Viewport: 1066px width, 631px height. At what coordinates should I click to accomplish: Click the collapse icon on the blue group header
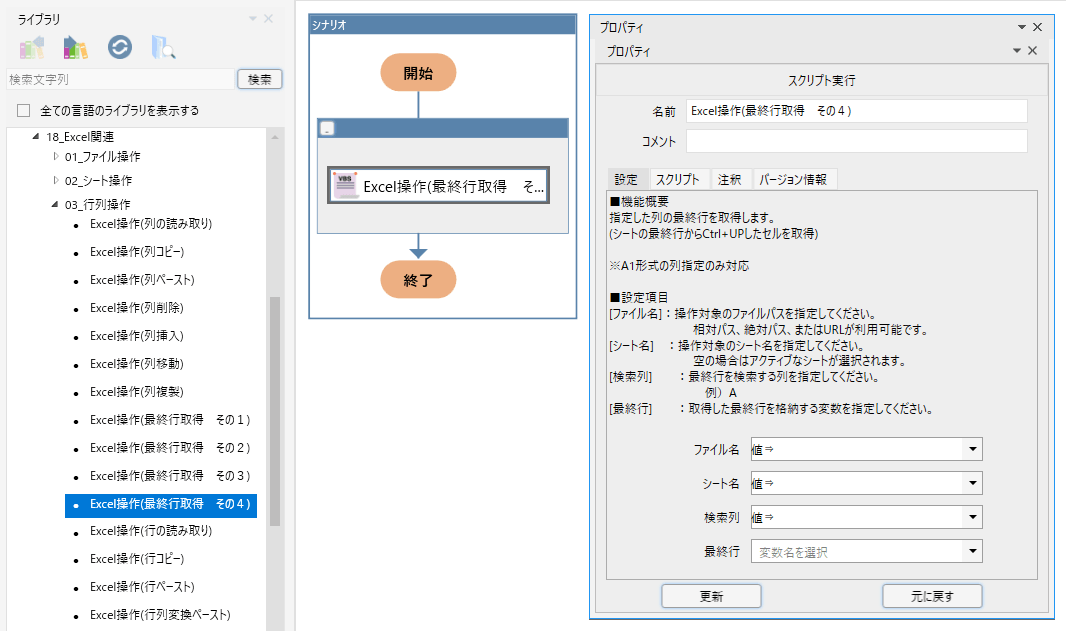[x=325, y=127]
